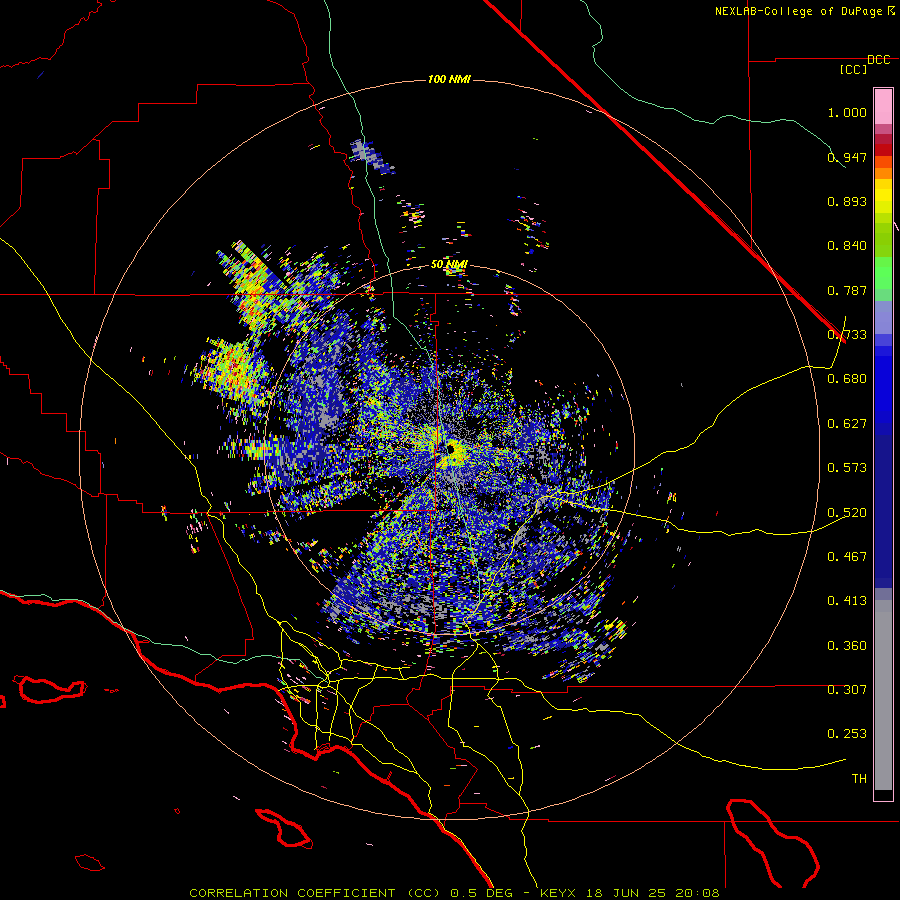Click the 0.307 legend value
Viewport: 900px width, 900px height.
847,690
